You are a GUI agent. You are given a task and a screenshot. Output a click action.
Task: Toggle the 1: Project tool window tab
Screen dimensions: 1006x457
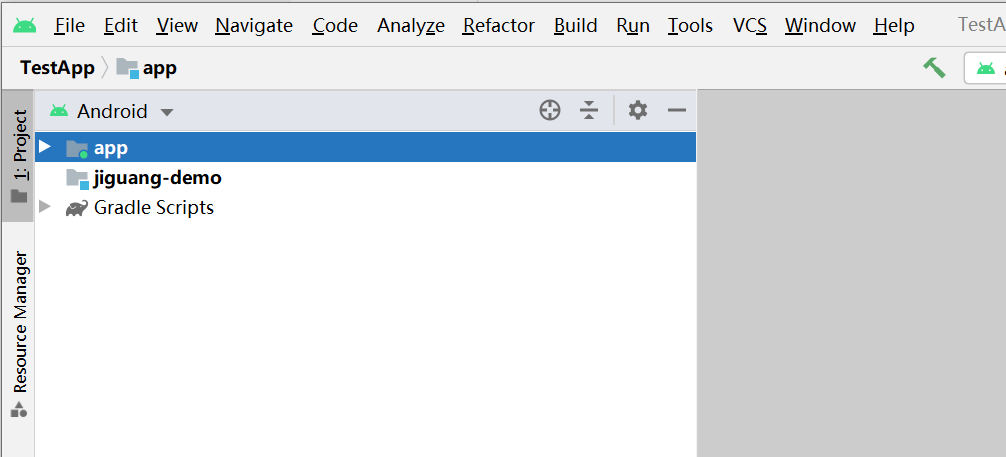(19, 155)
